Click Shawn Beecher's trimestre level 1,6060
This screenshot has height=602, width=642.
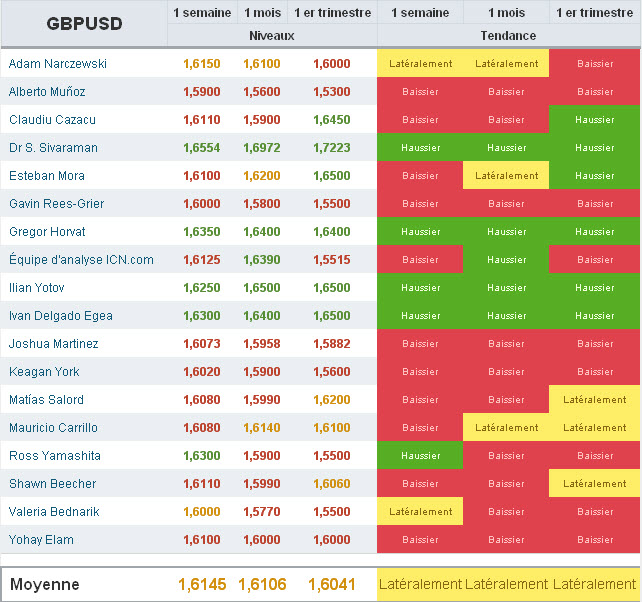(x=332, y=484)
